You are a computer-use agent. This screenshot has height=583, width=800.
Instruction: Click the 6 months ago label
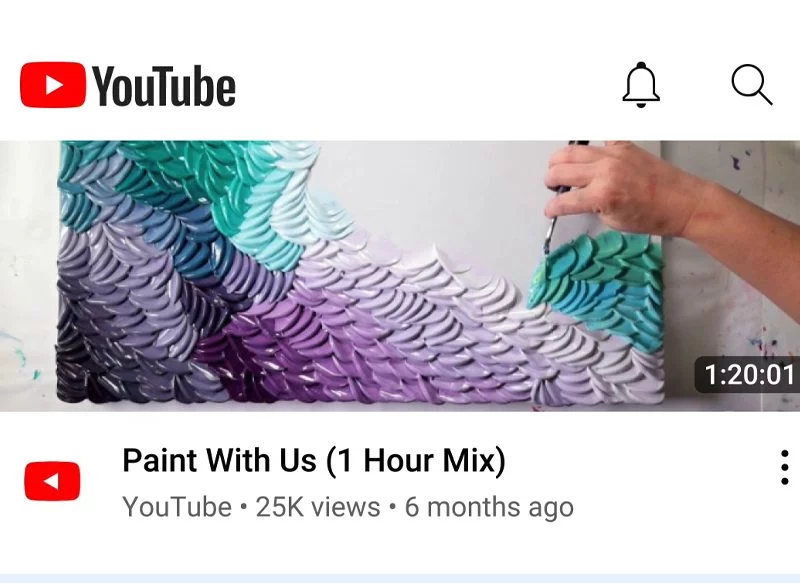pyautogui.click(x=489, y=508)
